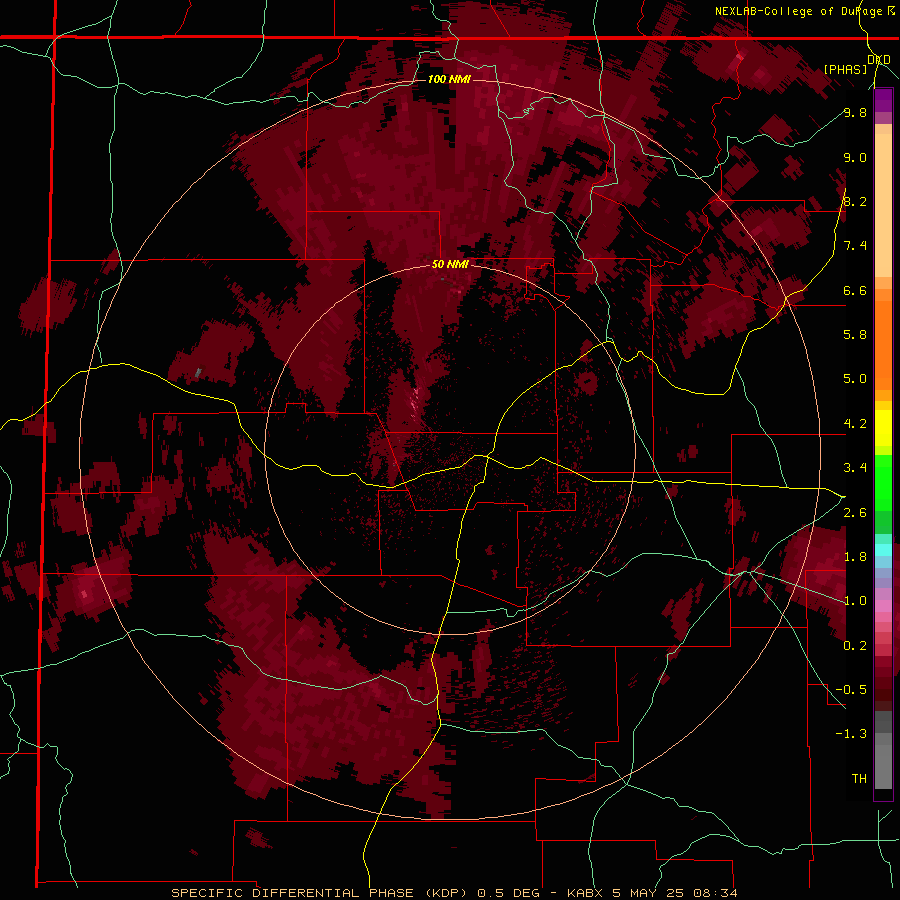Viewport: 900px width, 900px height.
Task: Click the -0.5 value on the scale
Action: pyautogui.click(x=851, y=690)
